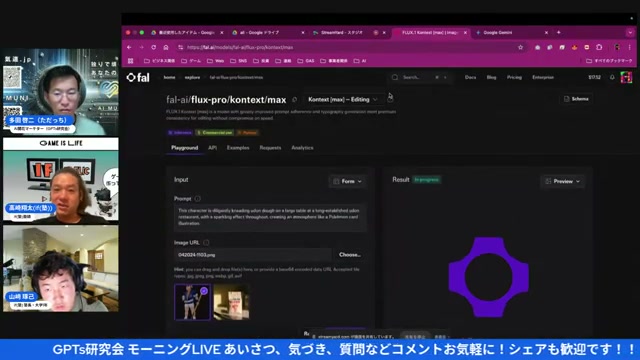Open the Kontext [max] – Editing dropdown

tap(343, 100)
